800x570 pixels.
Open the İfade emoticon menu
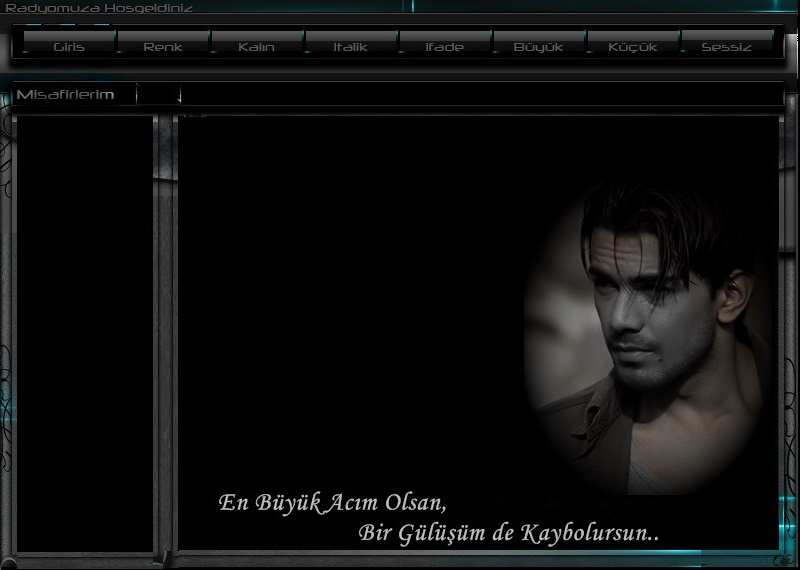pyautogui.click(x=445, y=46)
